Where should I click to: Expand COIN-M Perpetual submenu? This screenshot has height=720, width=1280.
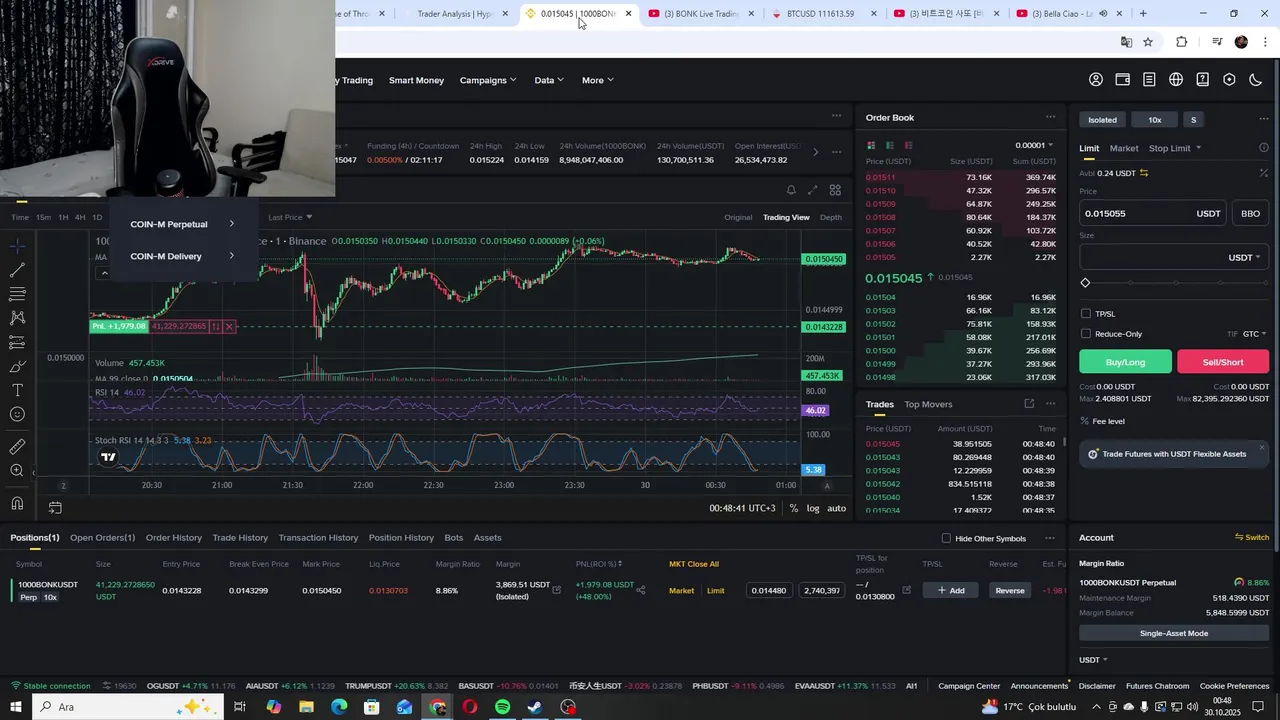coord(182,224)
